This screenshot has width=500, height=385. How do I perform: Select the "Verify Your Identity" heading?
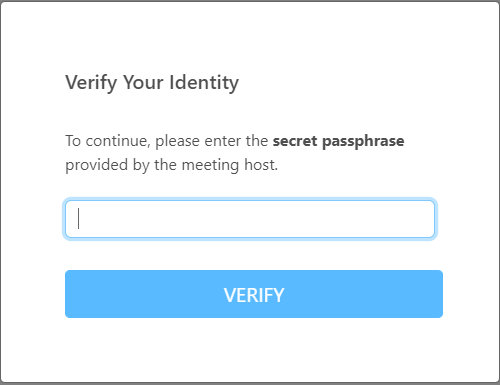[x=152, y=82]
